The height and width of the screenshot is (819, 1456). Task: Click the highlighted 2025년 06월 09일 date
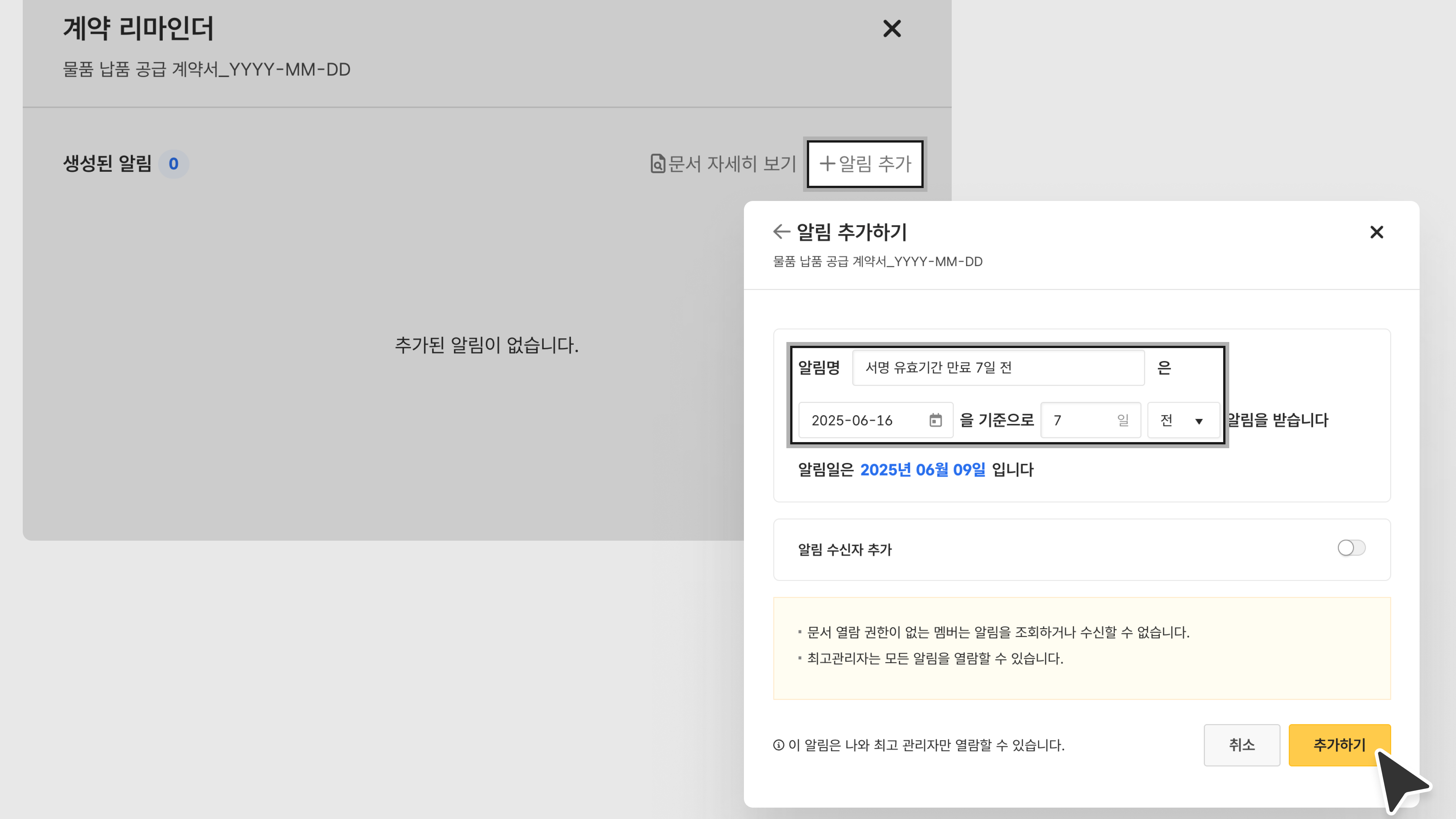tap(923, 470)
